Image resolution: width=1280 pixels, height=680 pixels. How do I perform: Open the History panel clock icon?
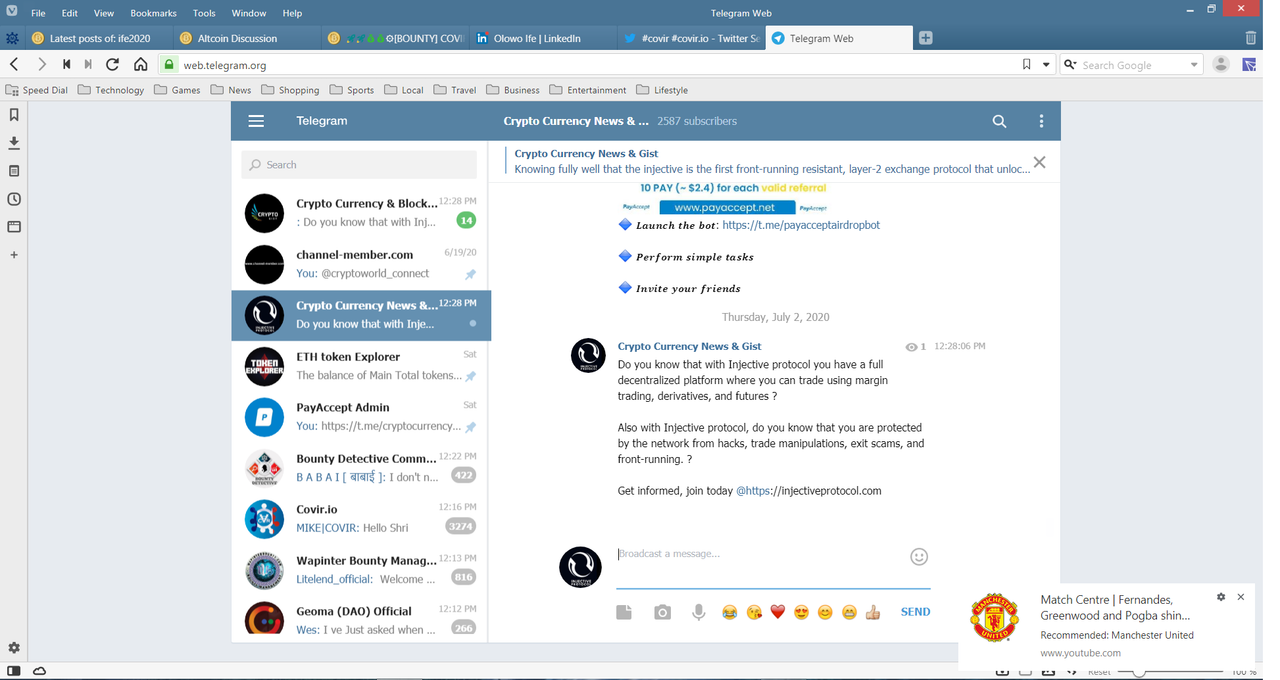point(14,199)
